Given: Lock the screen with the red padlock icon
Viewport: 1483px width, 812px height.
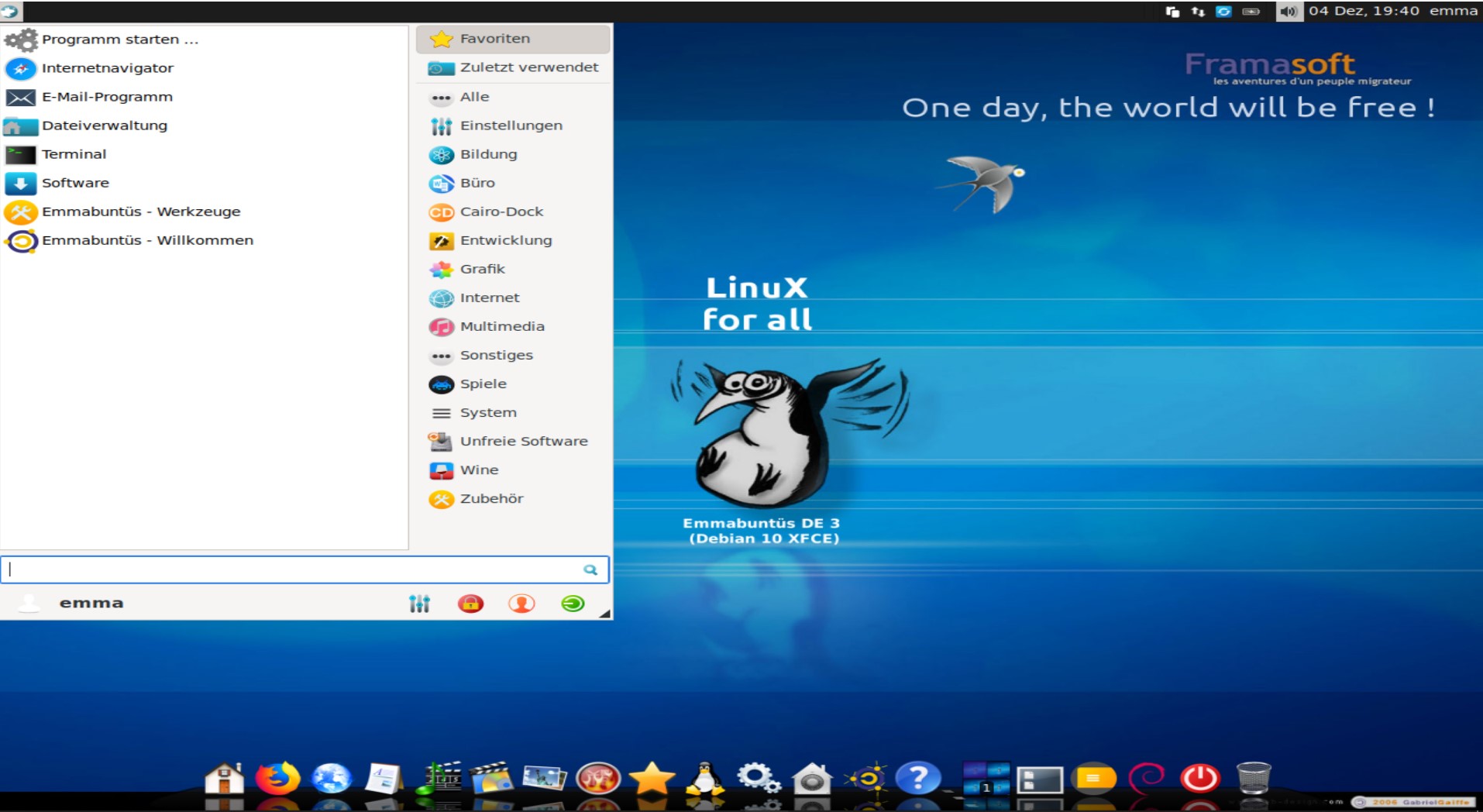Looking at the screenshot, I should click(470, 603).
